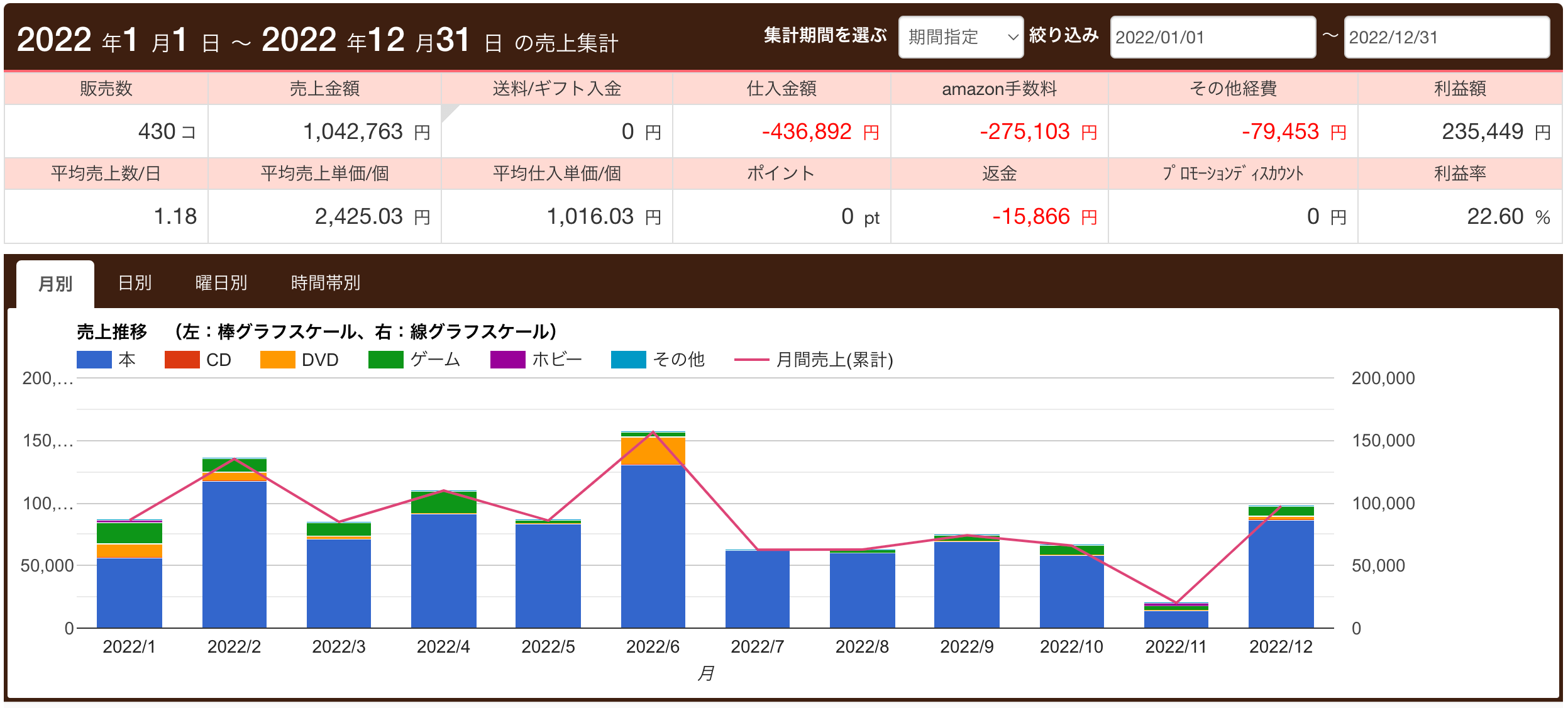
Task: Click the 利益率 header cell
Action: (1460, 174)
